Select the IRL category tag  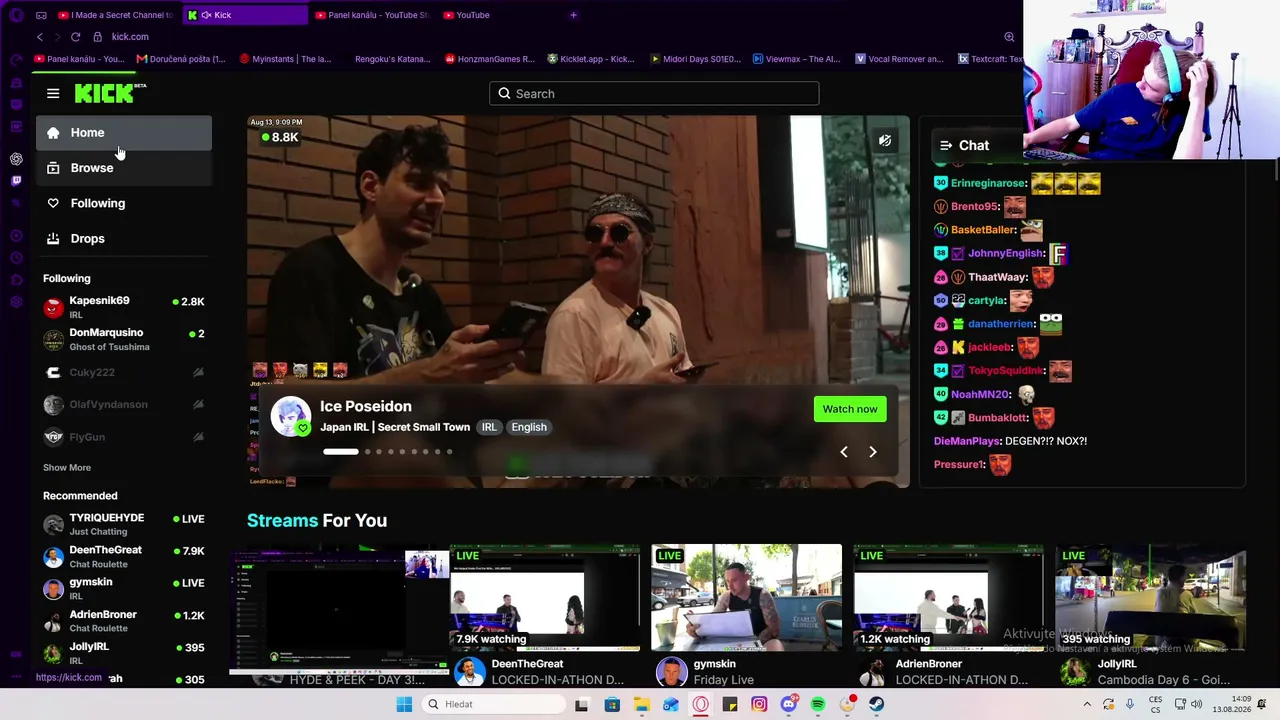pos(489,427)
